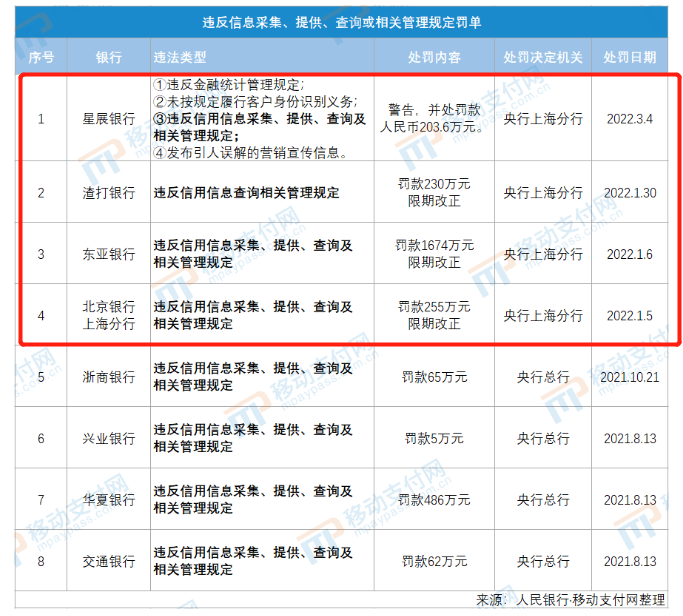Screen dimensions: 683x616
Task: Click the 处罚内容 column header
Action: pyautogui.click(x=434, y=57)
